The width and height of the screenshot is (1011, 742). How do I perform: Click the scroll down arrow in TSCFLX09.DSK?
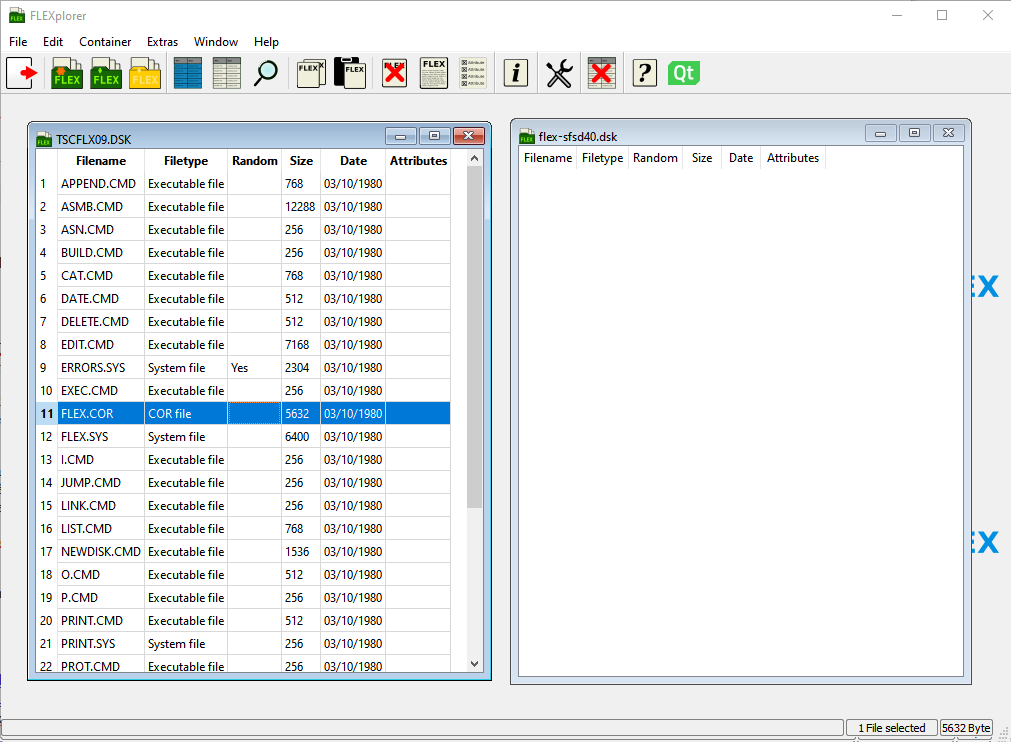(x=475, y=664)
